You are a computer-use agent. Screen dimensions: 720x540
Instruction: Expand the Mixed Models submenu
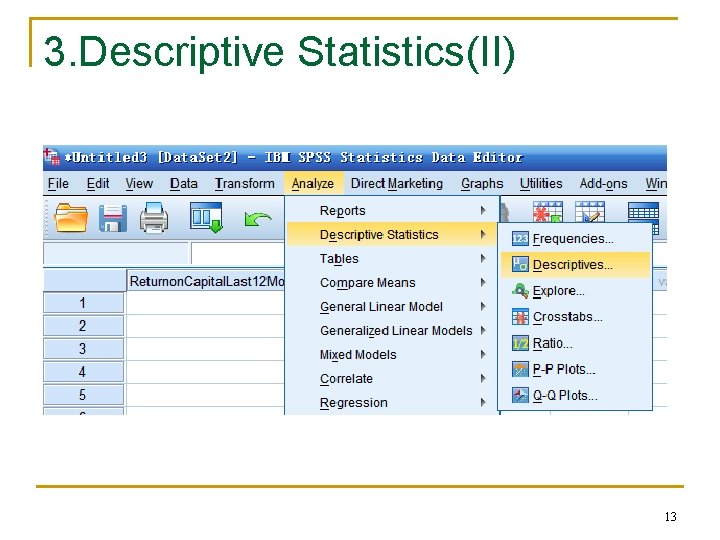coord(392,354)
